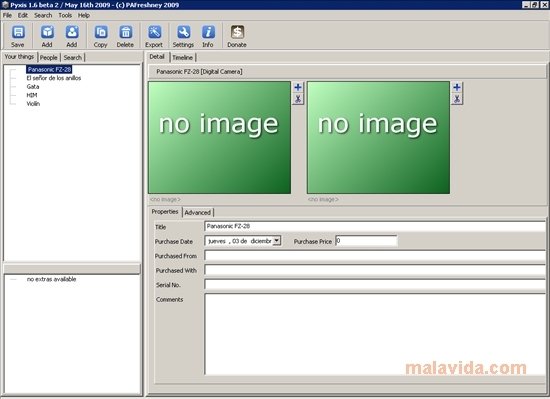
Task: Click the Copy toolbar icon
Action: (x=101, y=32)
